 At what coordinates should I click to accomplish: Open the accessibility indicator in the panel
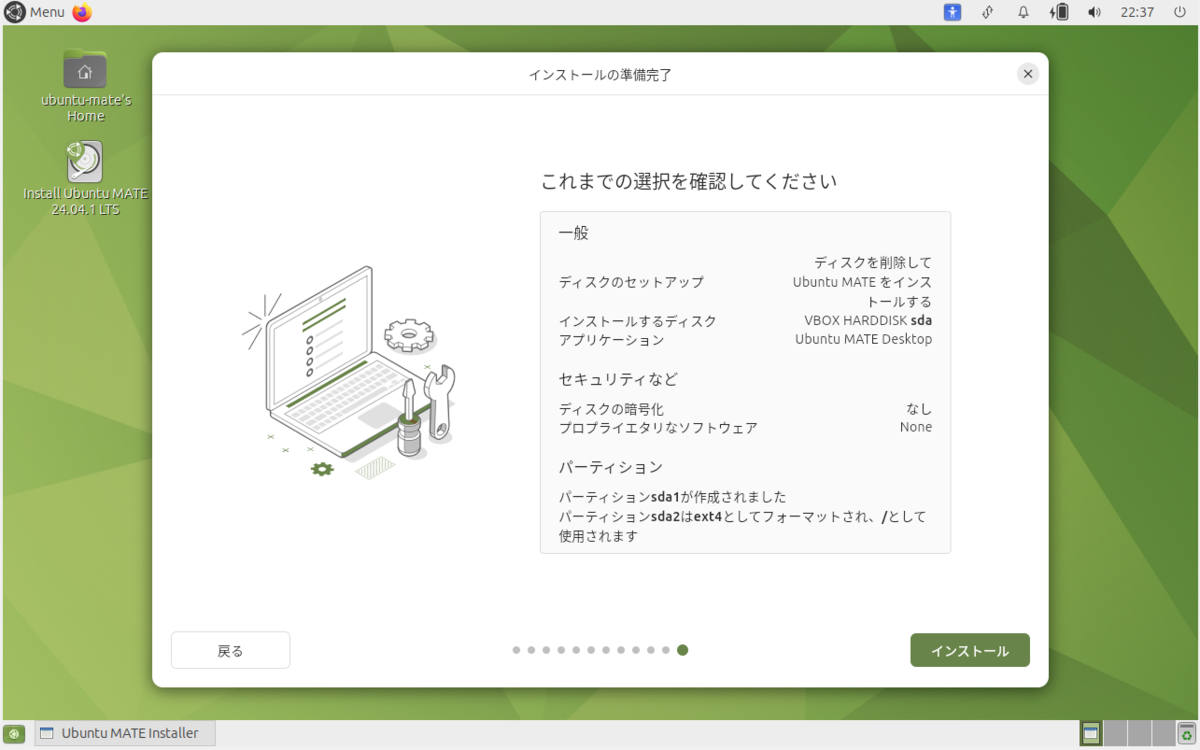(x=952, y=12)
